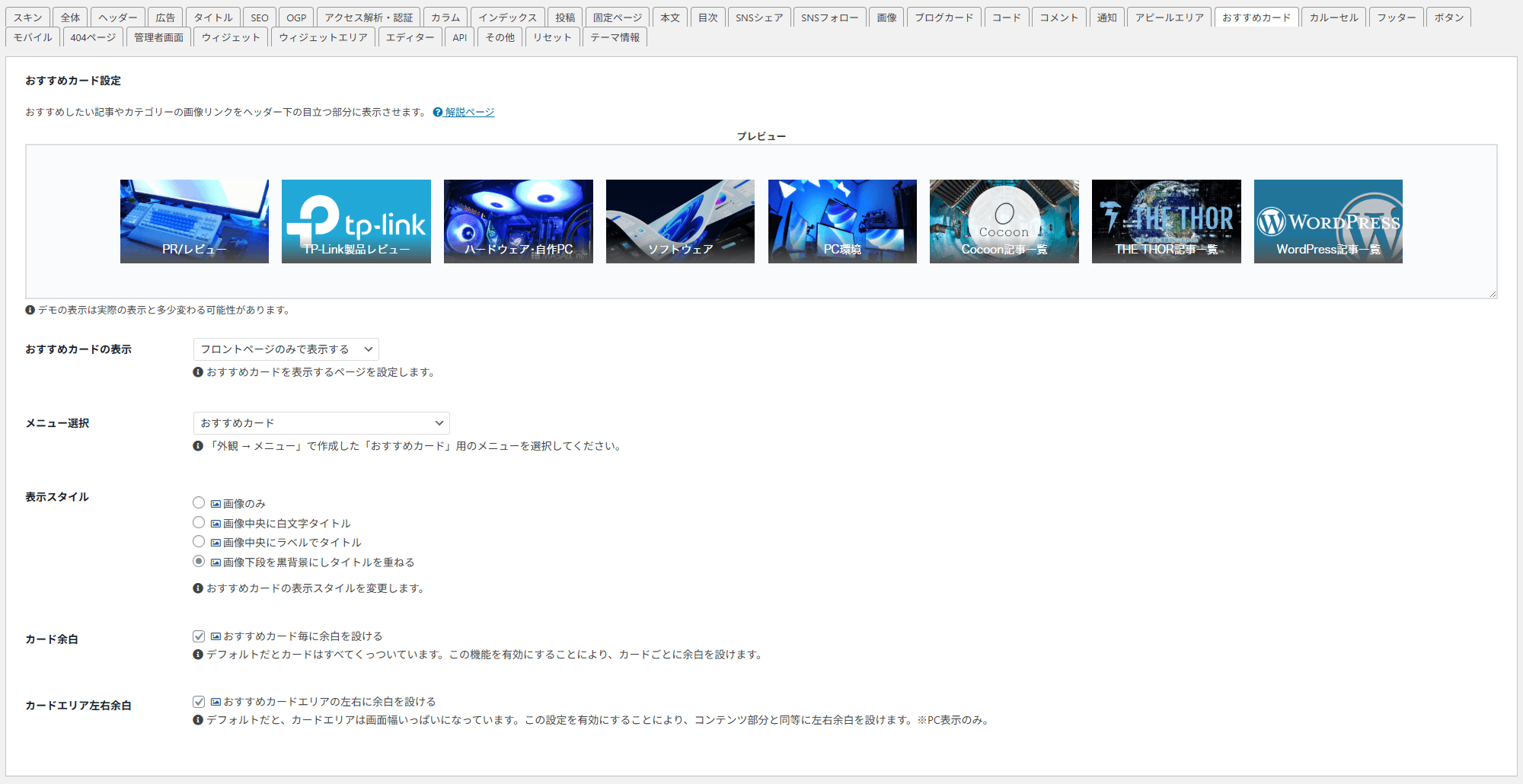Go to the ウィジェットエリア tab
1523x784 pixels.
323,37
